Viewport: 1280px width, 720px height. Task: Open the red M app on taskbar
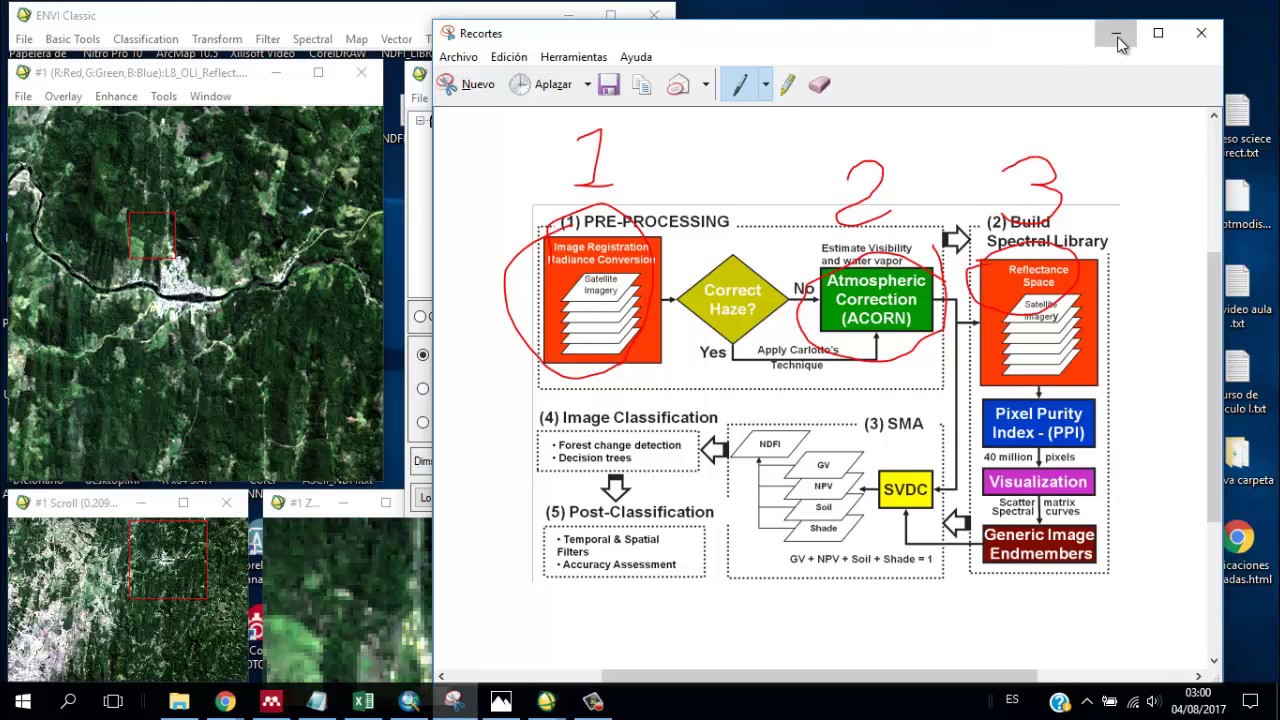(x=271, y=701)
